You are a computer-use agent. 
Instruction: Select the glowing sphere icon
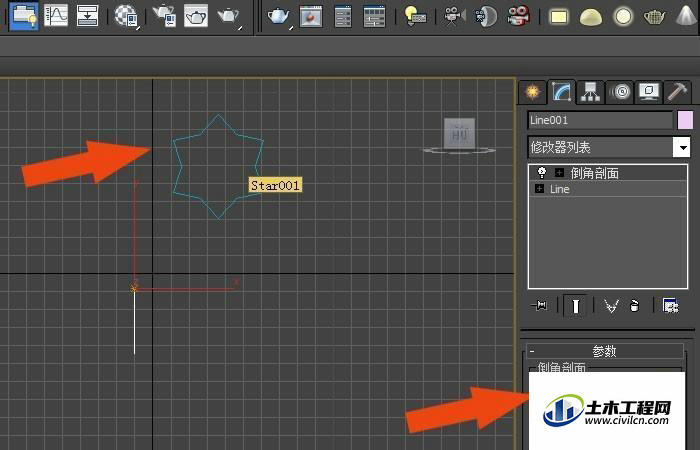coord(623,17)
